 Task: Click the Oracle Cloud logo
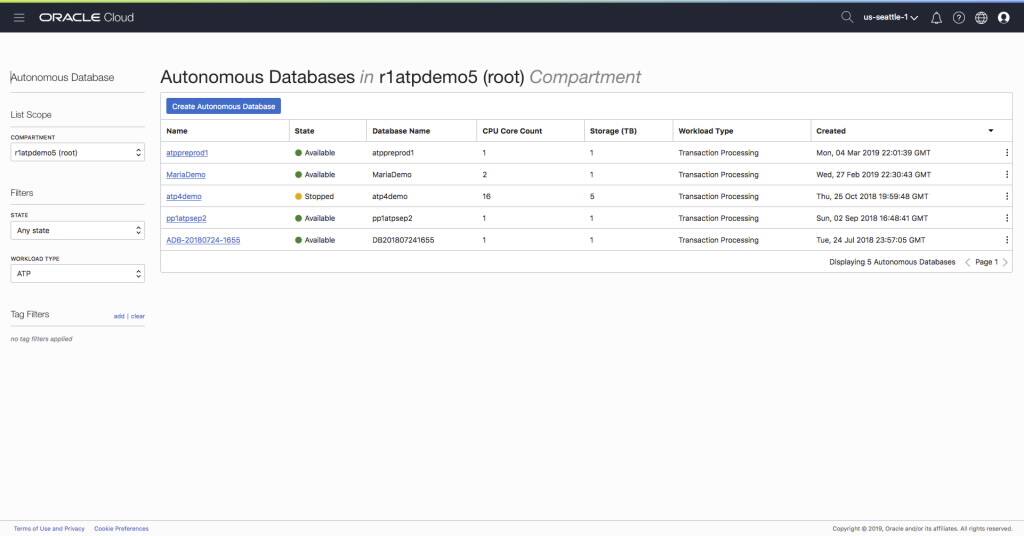click(x=86, y=18)
